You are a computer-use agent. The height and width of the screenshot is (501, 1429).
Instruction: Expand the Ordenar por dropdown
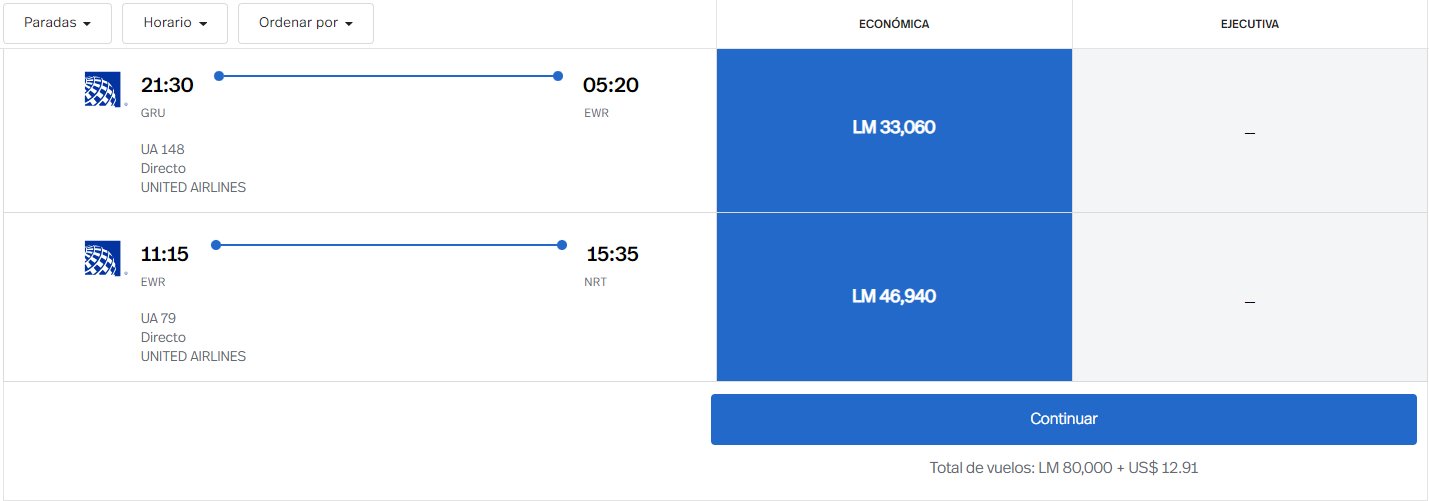306,23
